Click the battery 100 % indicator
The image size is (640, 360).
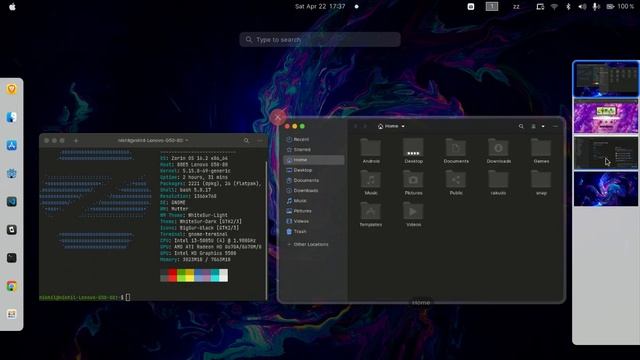pos(620,7)
